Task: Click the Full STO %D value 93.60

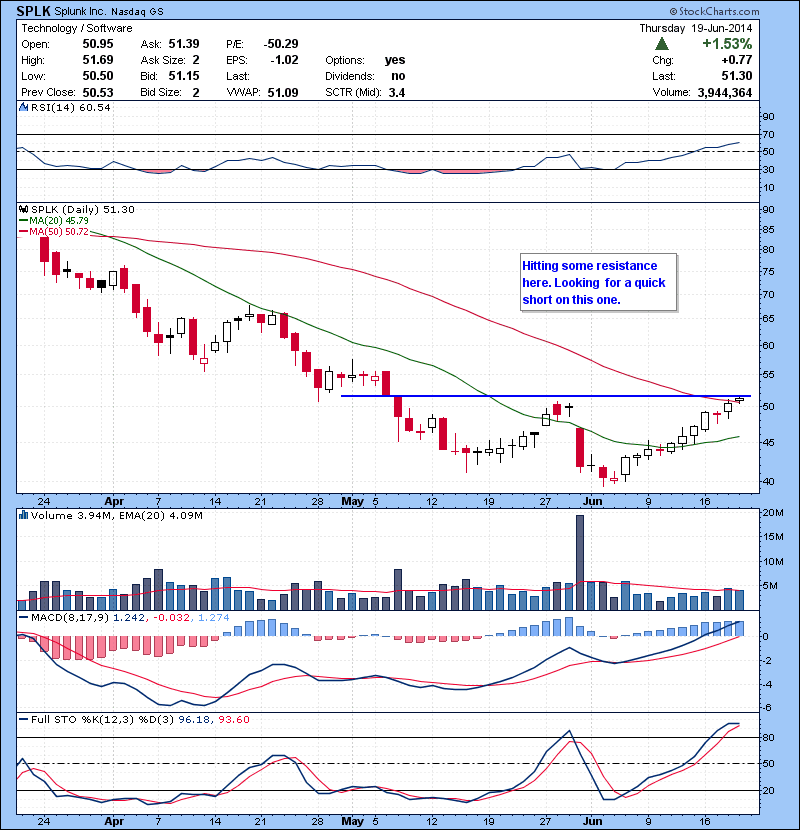Action: pos(233,719)
